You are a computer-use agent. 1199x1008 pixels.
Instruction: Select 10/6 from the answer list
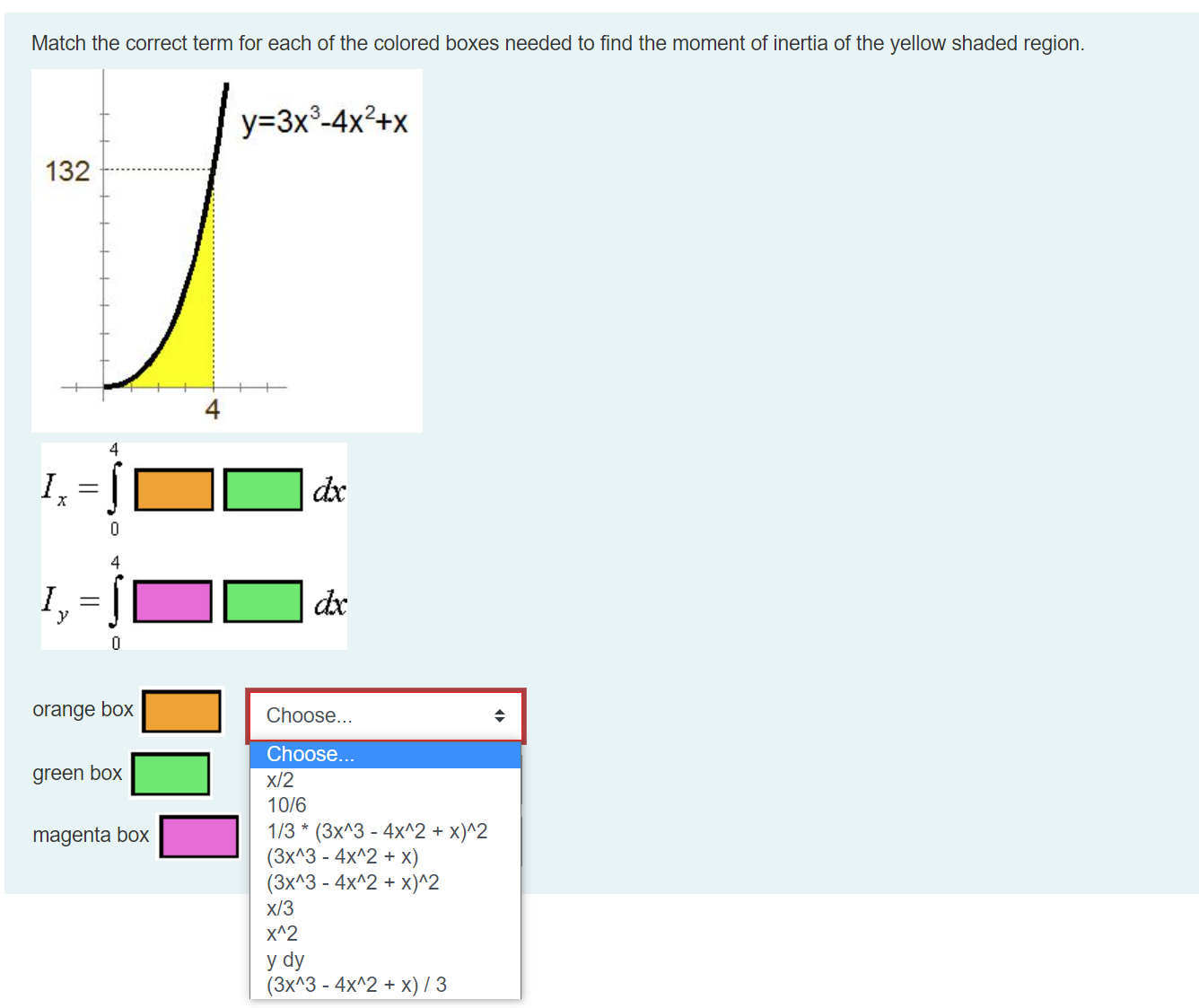285,805
